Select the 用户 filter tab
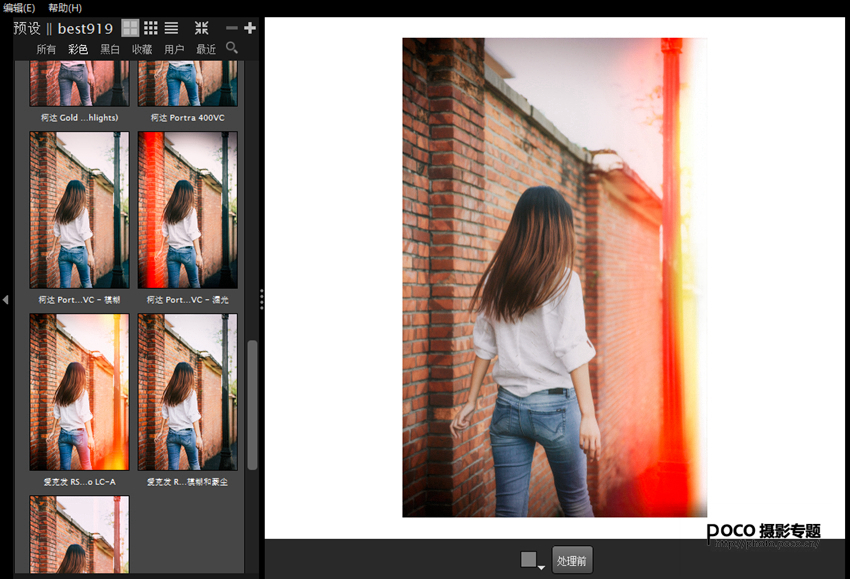 click(x=174, y=49)
